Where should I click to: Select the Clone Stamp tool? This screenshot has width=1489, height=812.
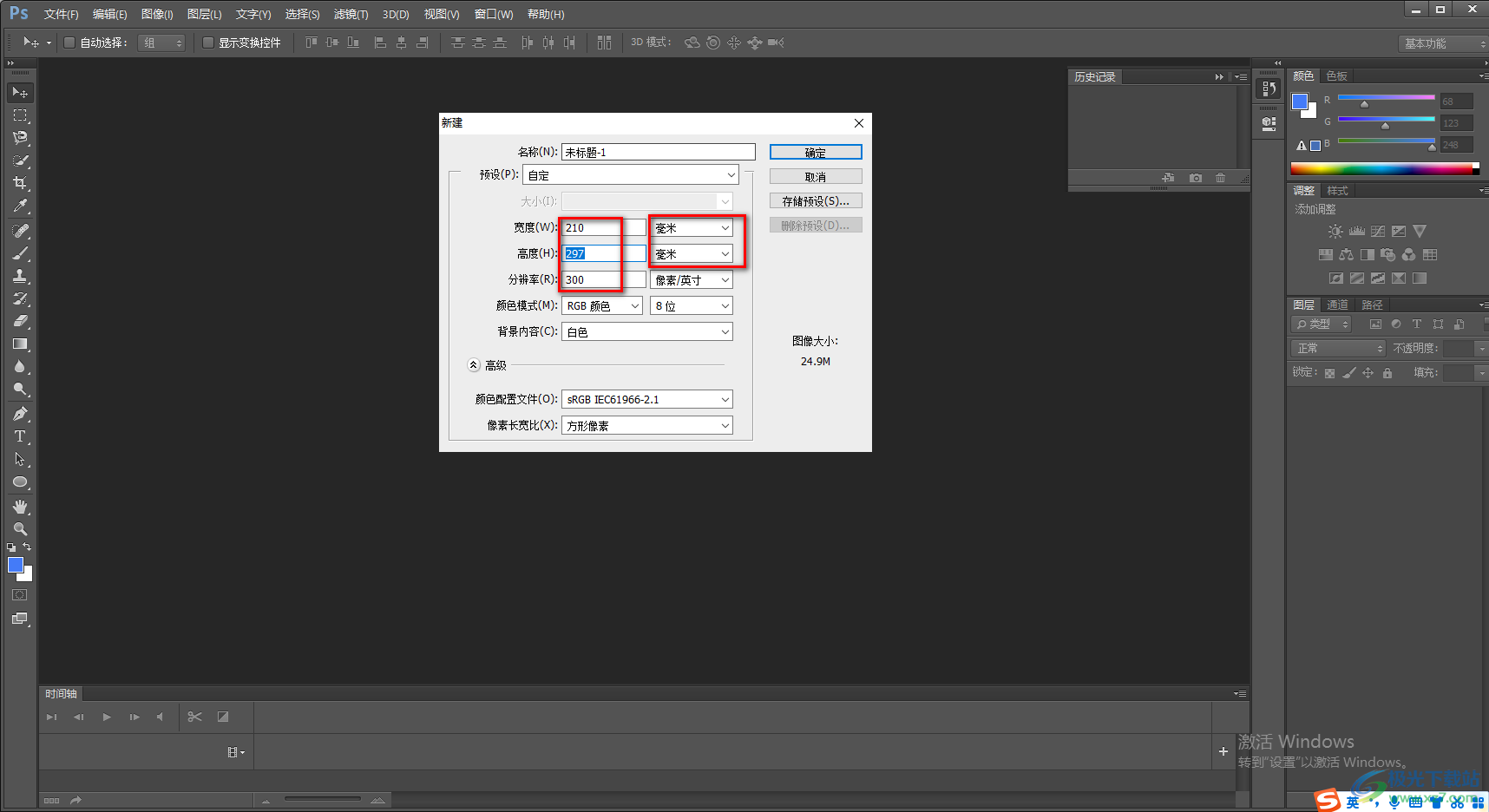[20, 276]
